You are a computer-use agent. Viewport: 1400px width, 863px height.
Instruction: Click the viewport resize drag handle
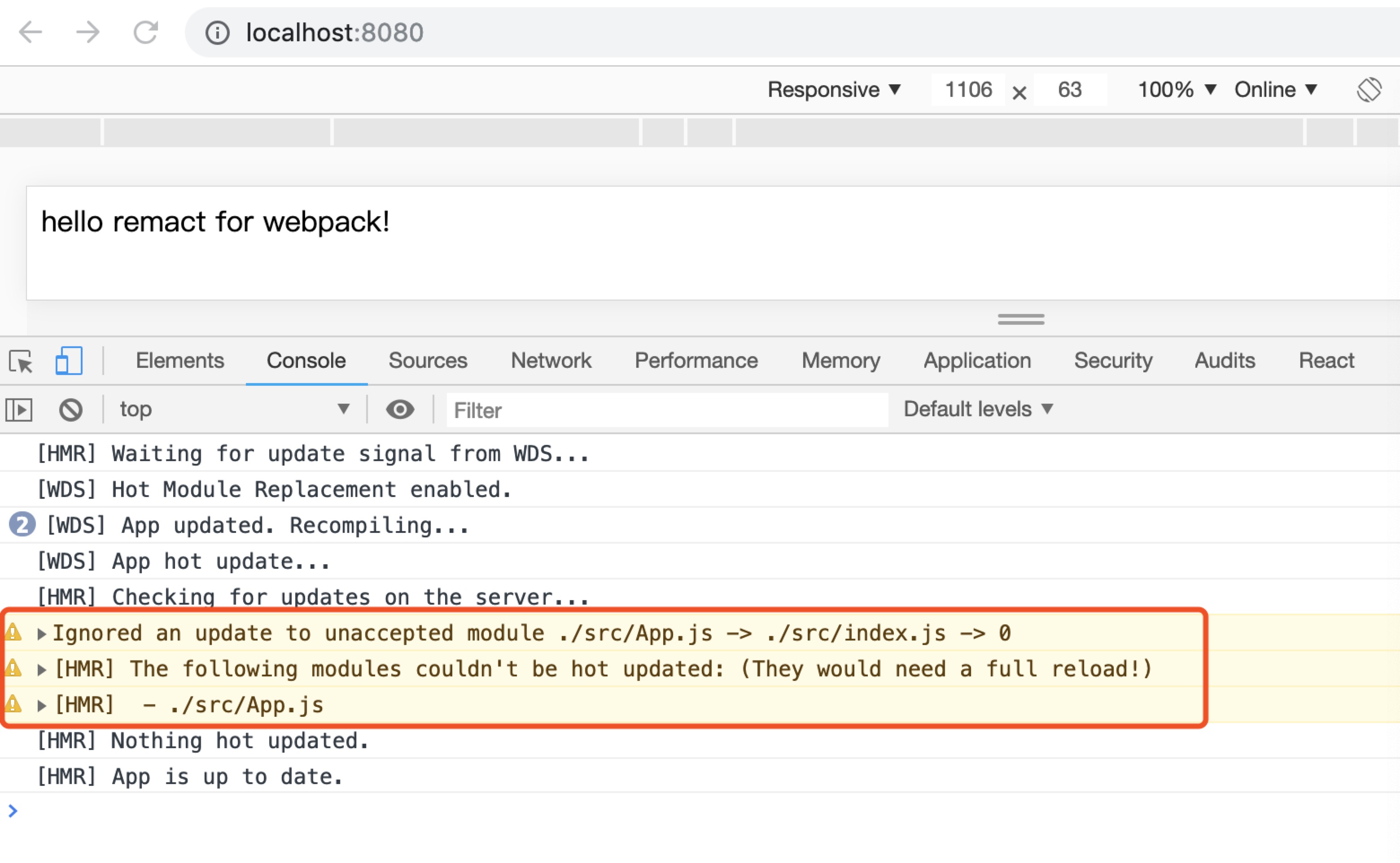(x=1021, y=319)
